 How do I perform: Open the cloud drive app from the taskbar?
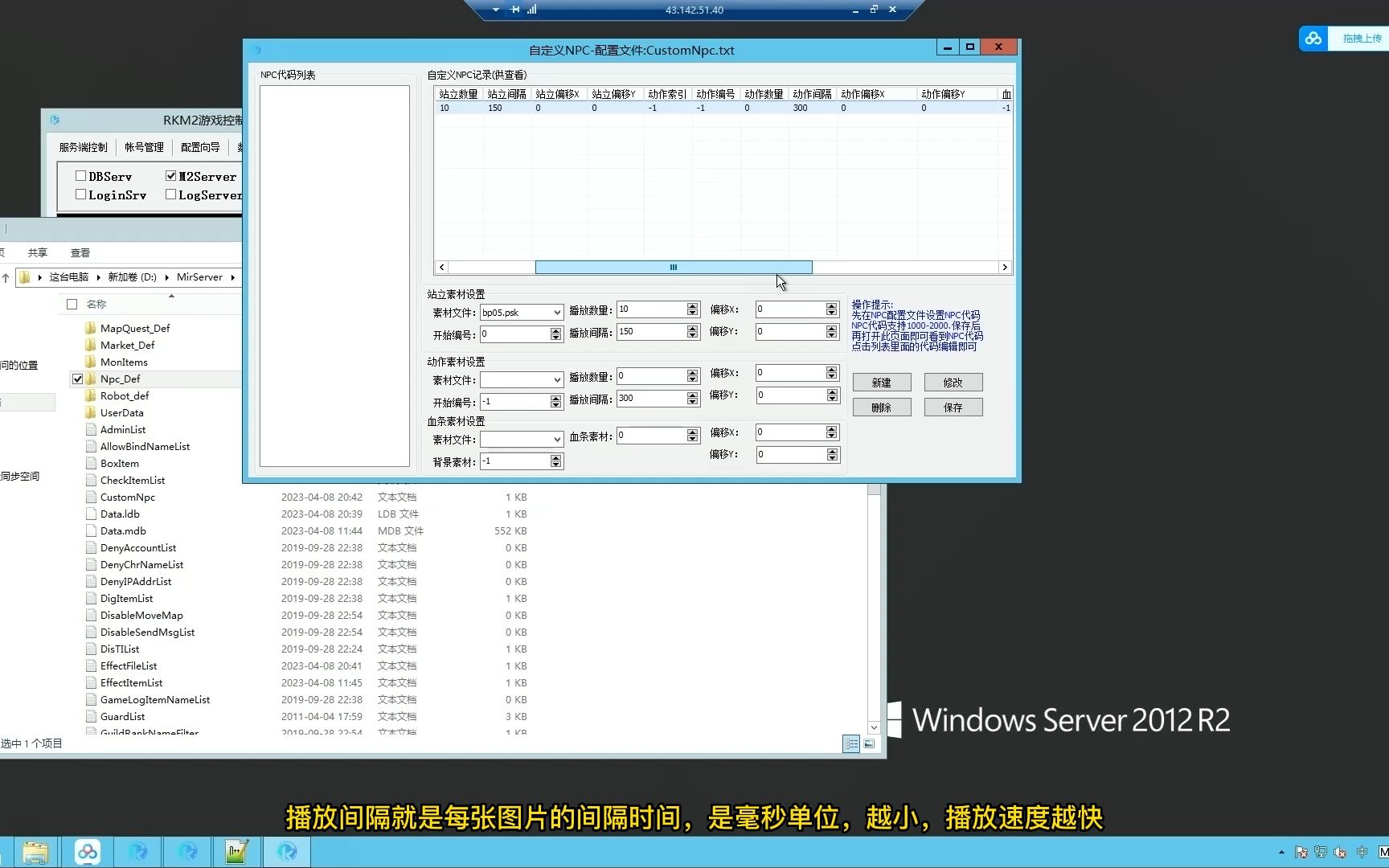[x=88, y=852]
